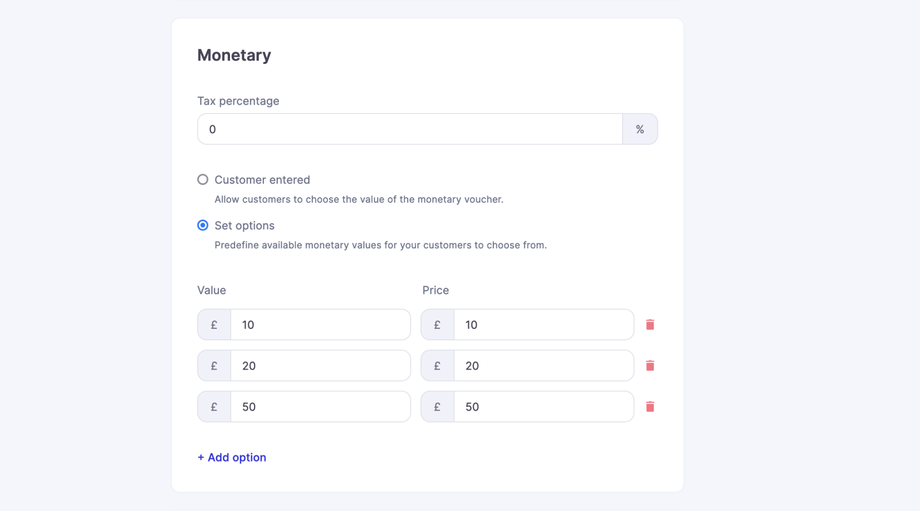Select the Customer entered radio button

point(203,180)
